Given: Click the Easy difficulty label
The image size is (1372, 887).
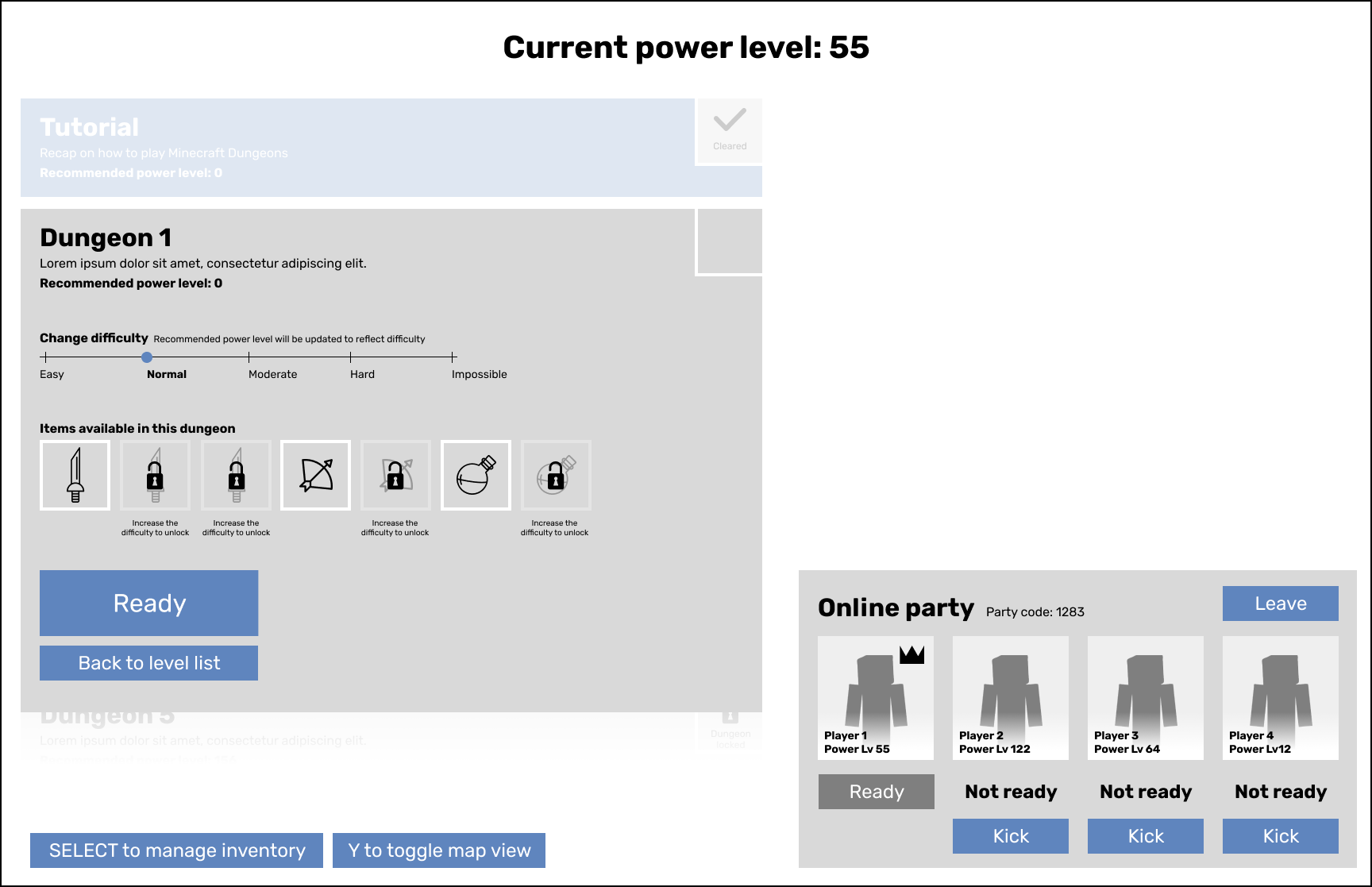Looking at the screenshot, I should 52,374.
